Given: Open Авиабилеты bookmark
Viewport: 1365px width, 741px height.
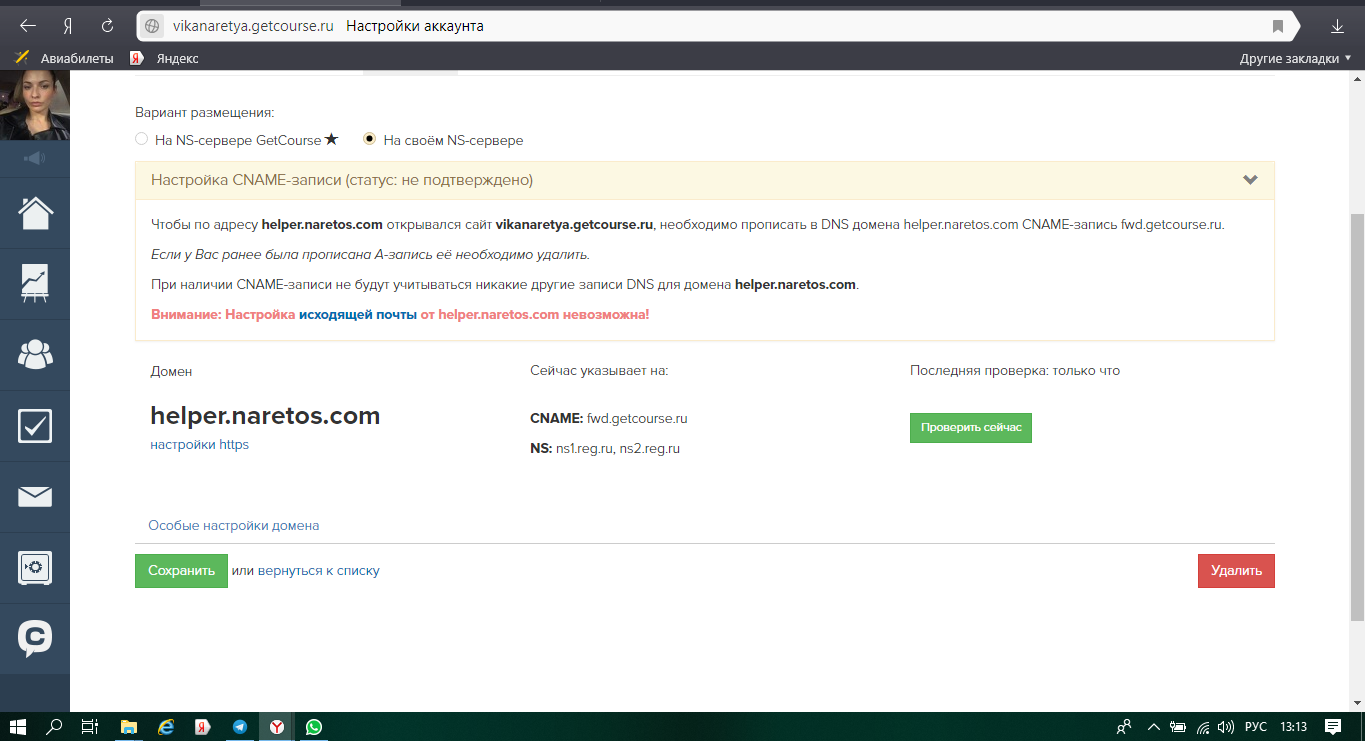Looking at the screenshot, I should click(65, 58).
